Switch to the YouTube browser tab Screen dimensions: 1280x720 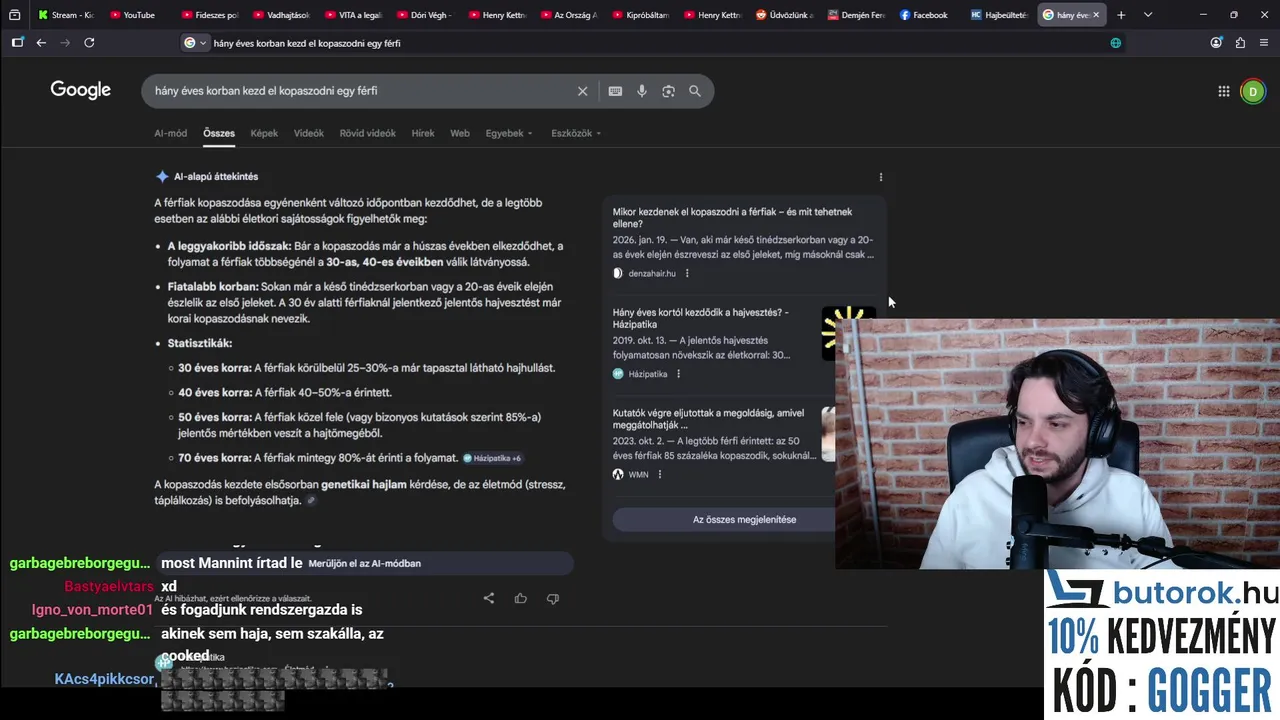pos(139,15)
